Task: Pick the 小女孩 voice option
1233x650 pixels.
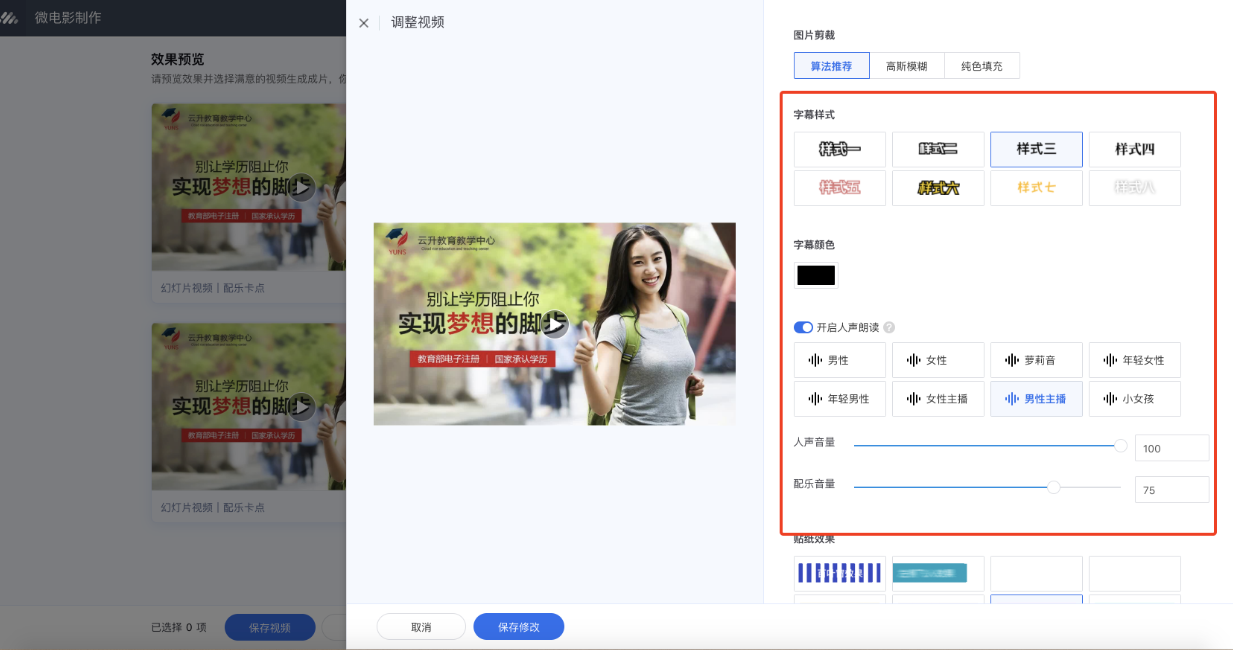Action: point(1134,398)
